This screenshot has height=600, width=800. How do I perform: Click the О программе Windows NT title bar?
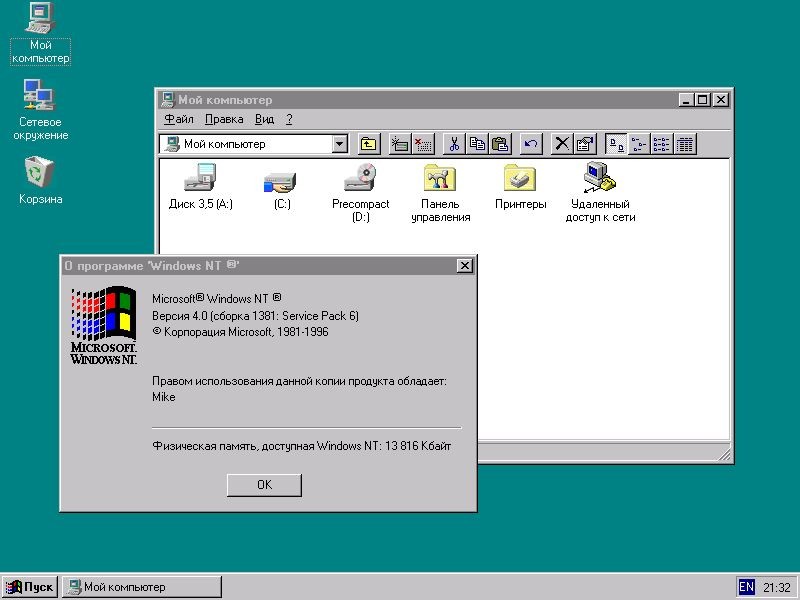tap(268, 266)
